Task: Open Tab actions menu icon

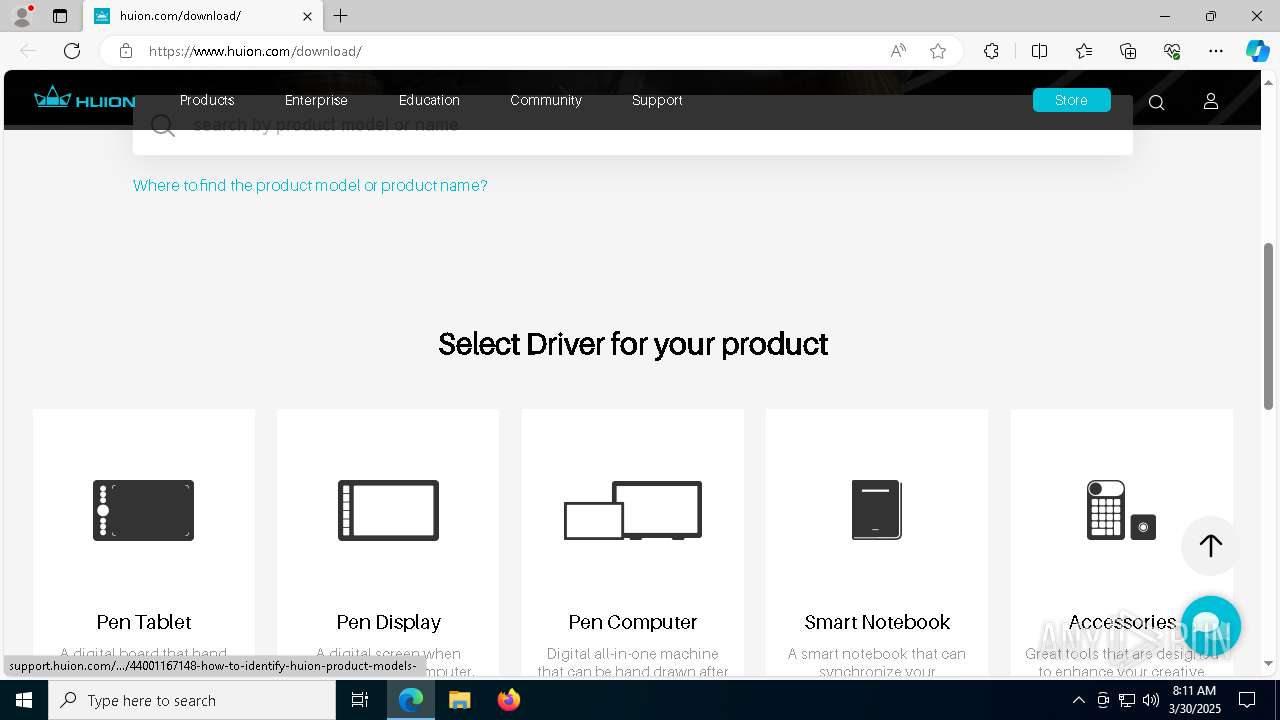Action: 60,16
